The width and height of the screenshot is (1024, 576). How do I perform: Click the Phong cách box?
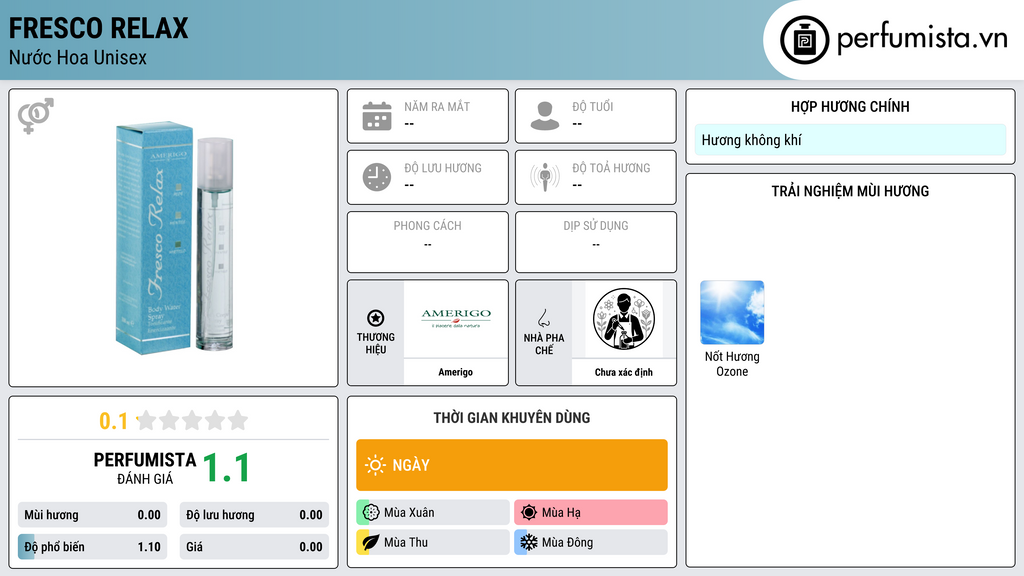coord(428,242)
